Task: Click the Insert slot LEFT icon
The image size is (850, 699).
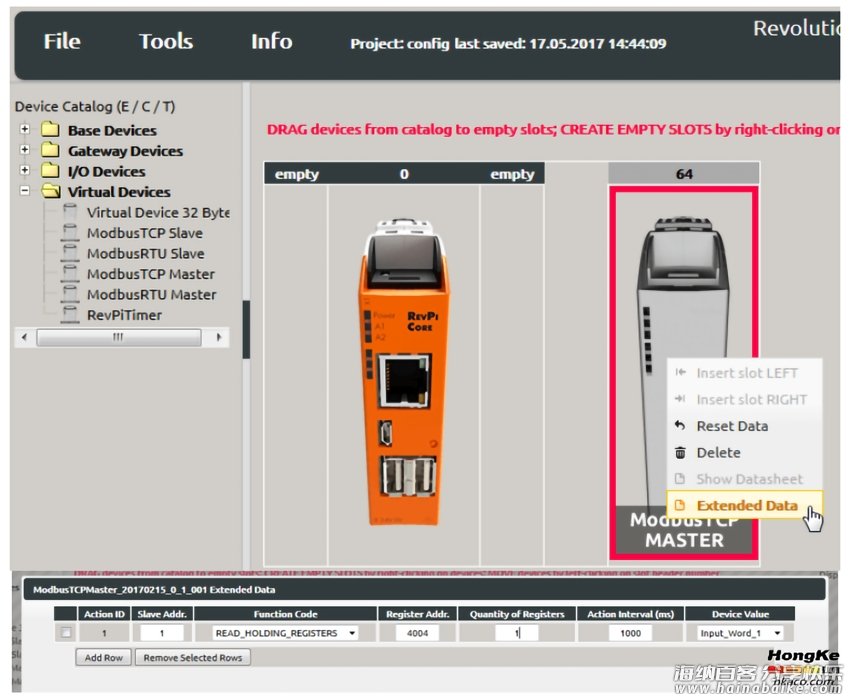Action: [x=680, y=373]
